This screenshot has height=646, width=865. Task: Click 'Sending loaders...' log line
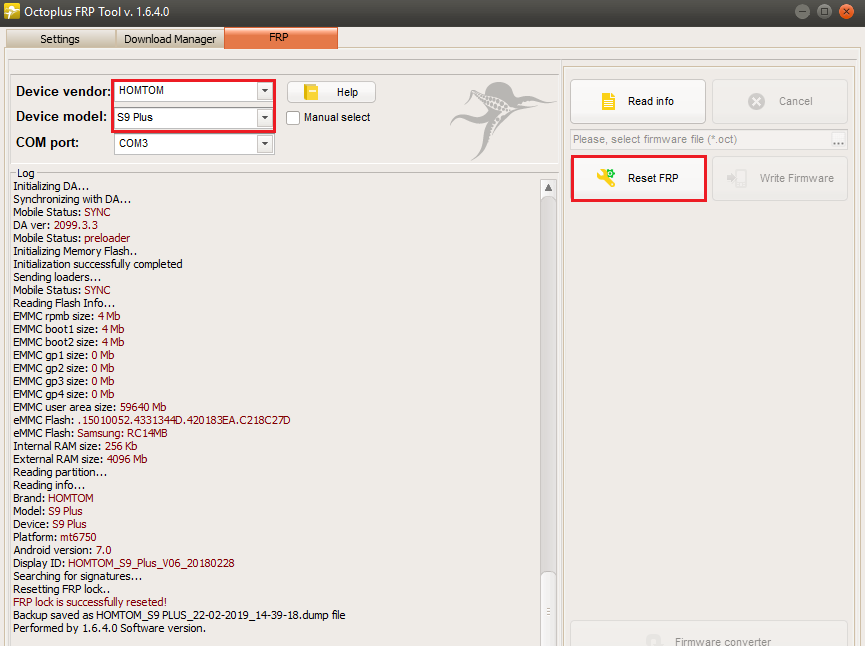[57, 277]
